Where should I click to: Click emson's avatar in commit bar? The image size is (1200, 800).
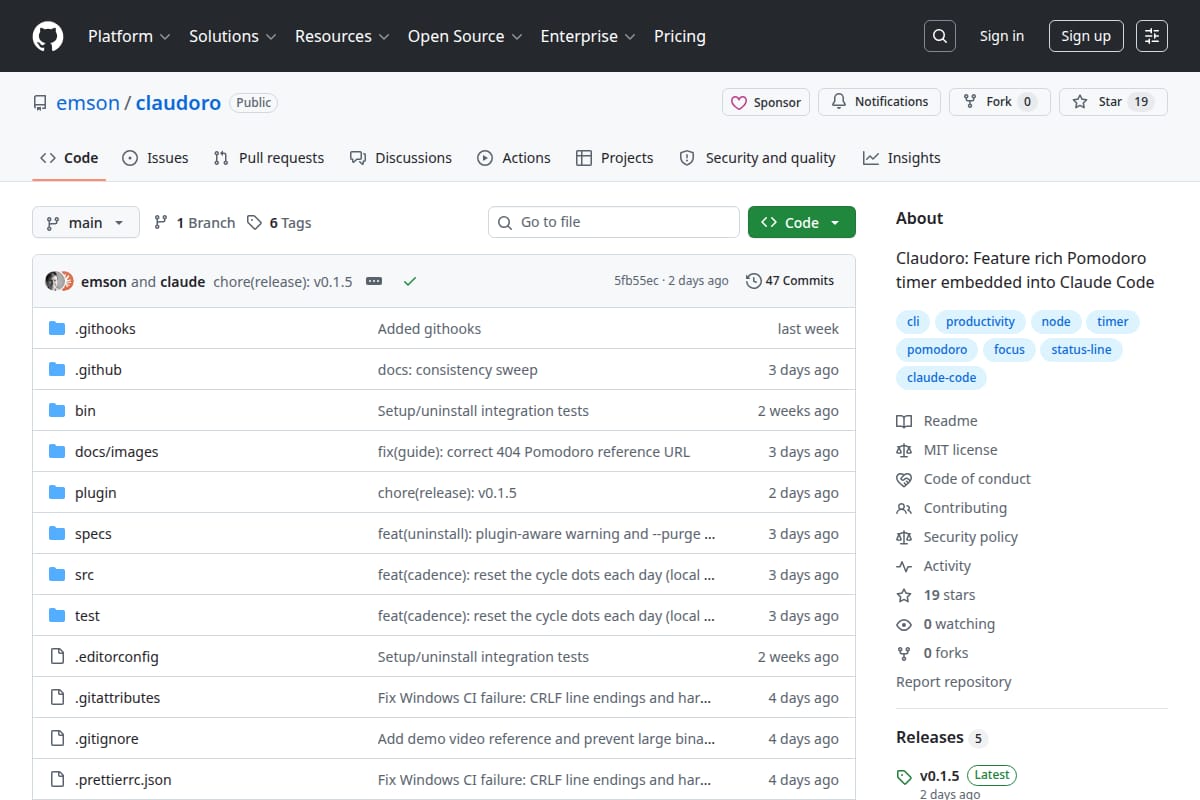coord(54,281)
